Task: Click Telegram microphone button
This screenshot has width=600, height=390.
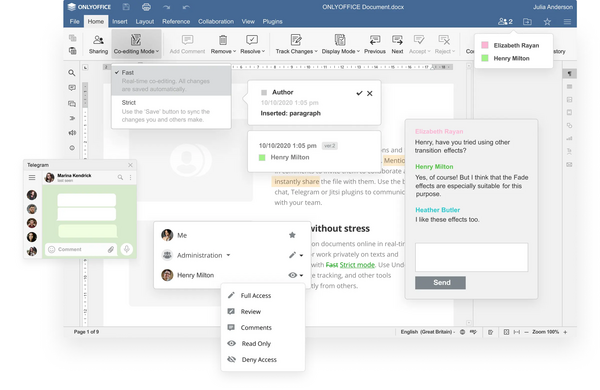Action: pos(127,249)
